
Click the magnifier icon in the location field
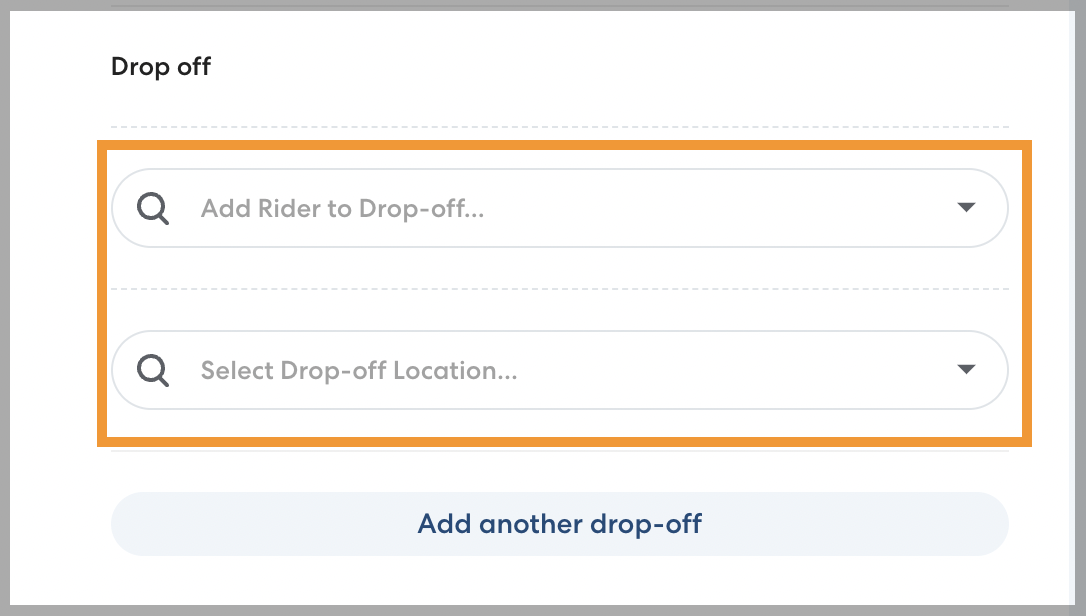tap(153, 371)
